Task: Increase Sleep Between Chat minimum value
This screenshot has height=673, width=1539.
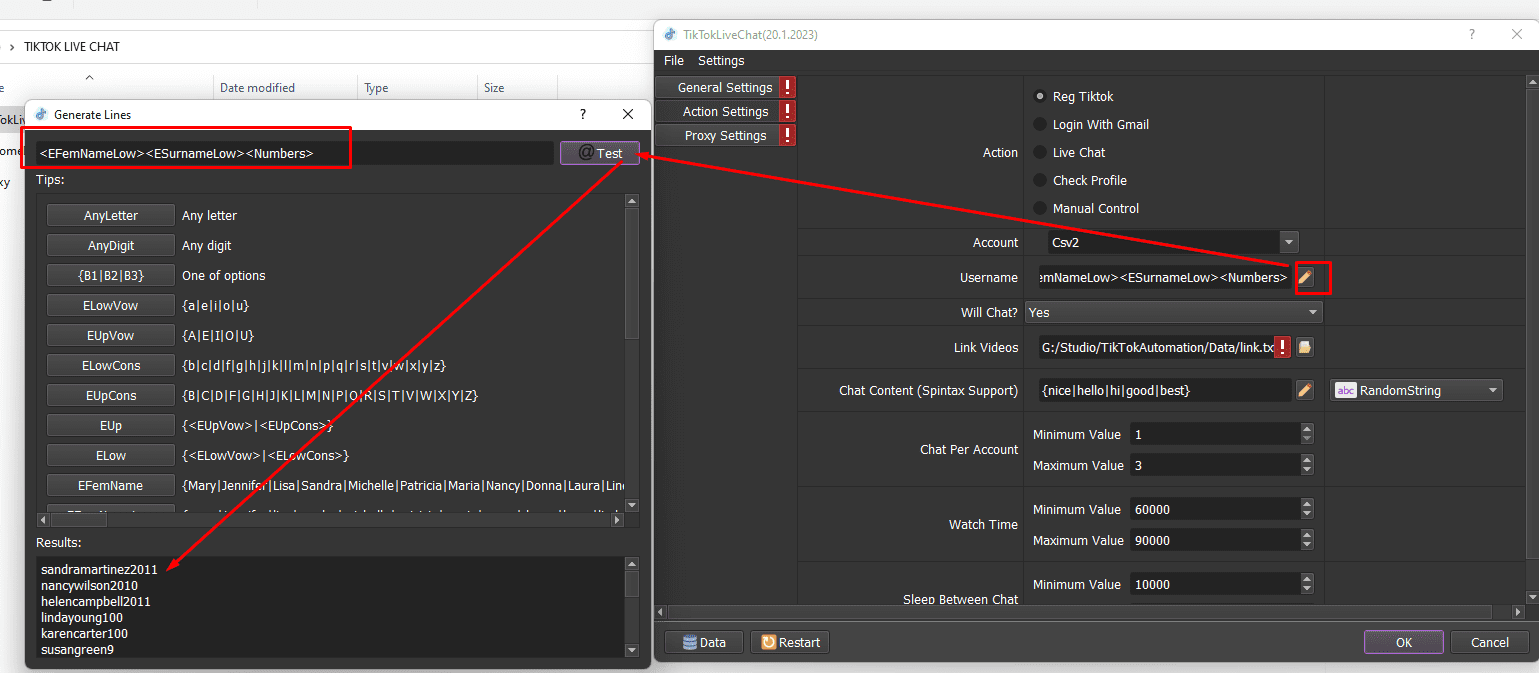Action: click(1307, 580)
